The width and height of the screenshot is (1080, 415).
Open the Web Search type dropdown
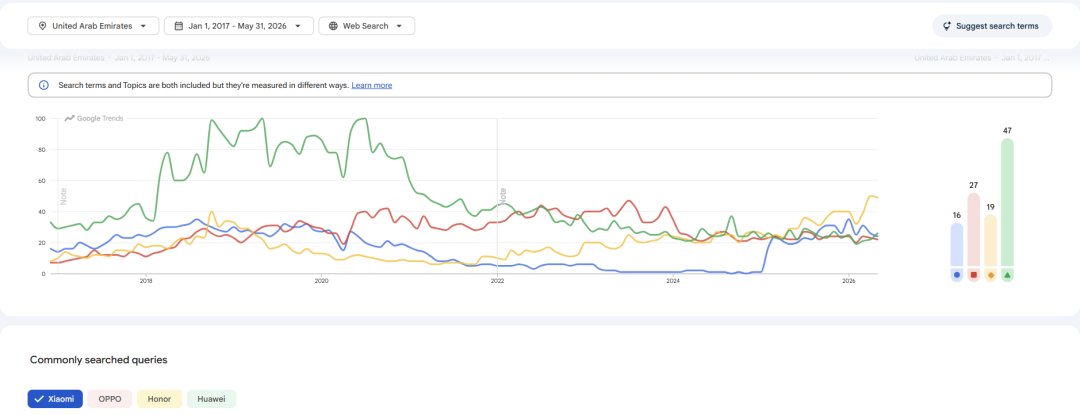[367, 26]
